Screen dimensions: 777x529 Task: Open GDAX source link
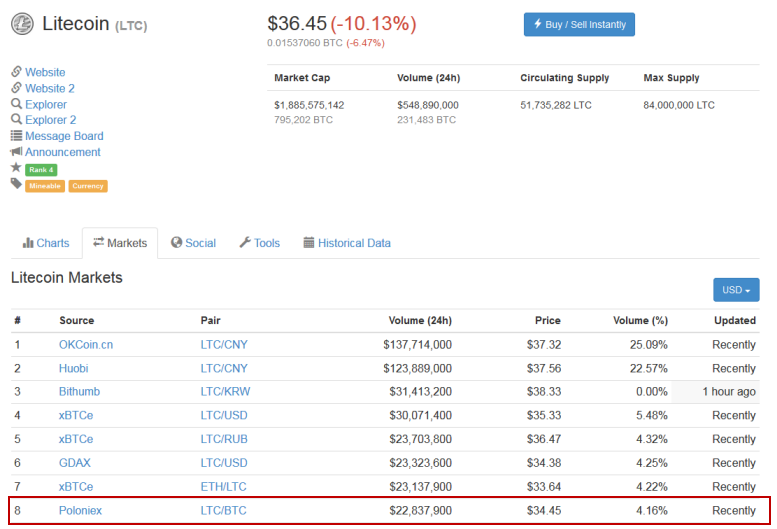coord(75,463)
